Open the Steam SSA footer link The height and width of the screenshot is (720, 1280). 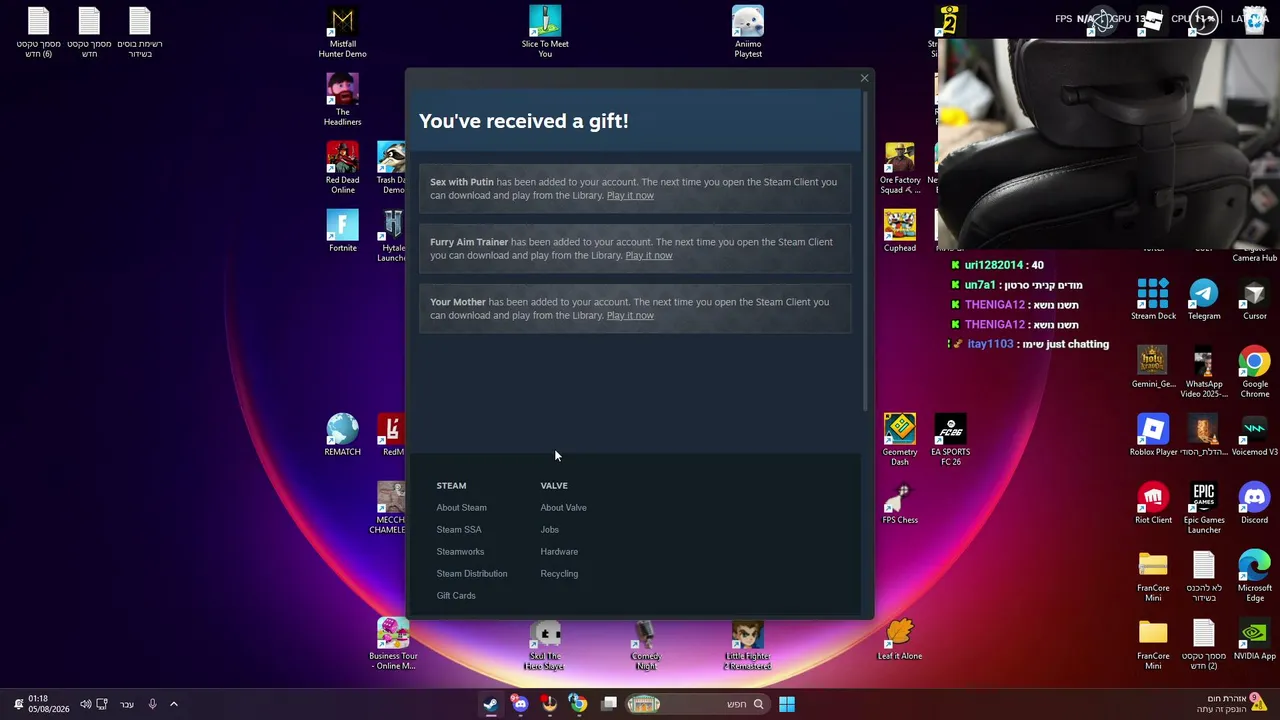pyautogui.click(x=459, y=530)
